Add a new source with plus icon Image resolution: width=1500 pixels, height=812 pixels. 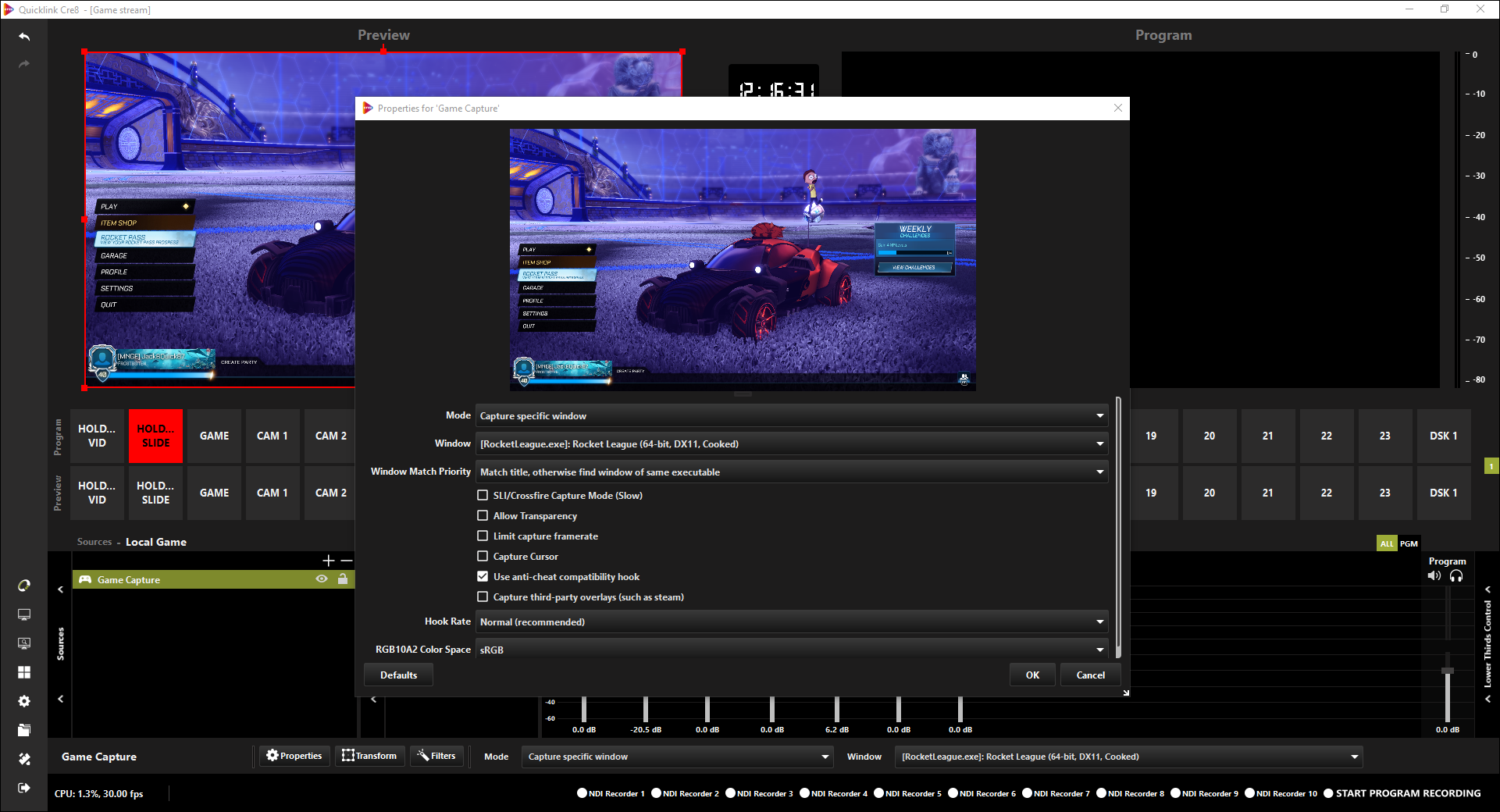point(329,561)
